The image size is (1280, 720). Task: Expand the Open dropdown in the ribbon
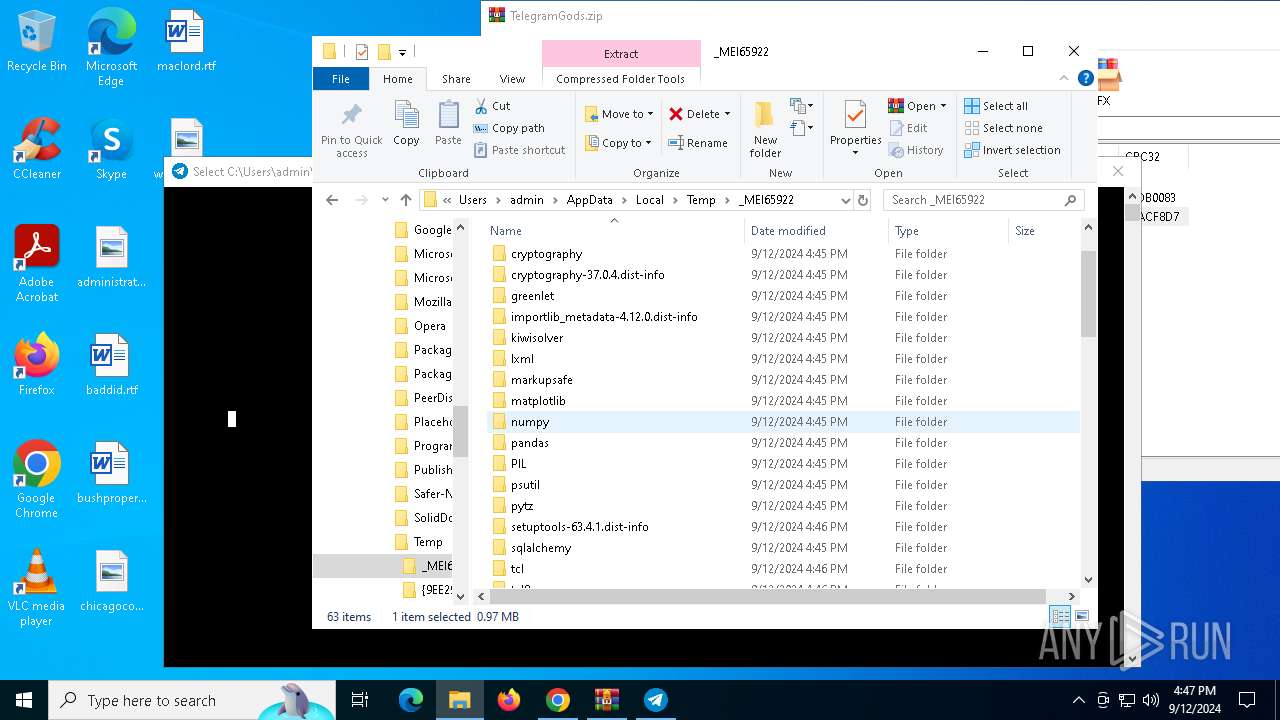pyautogui.click(x=943, y=106)
